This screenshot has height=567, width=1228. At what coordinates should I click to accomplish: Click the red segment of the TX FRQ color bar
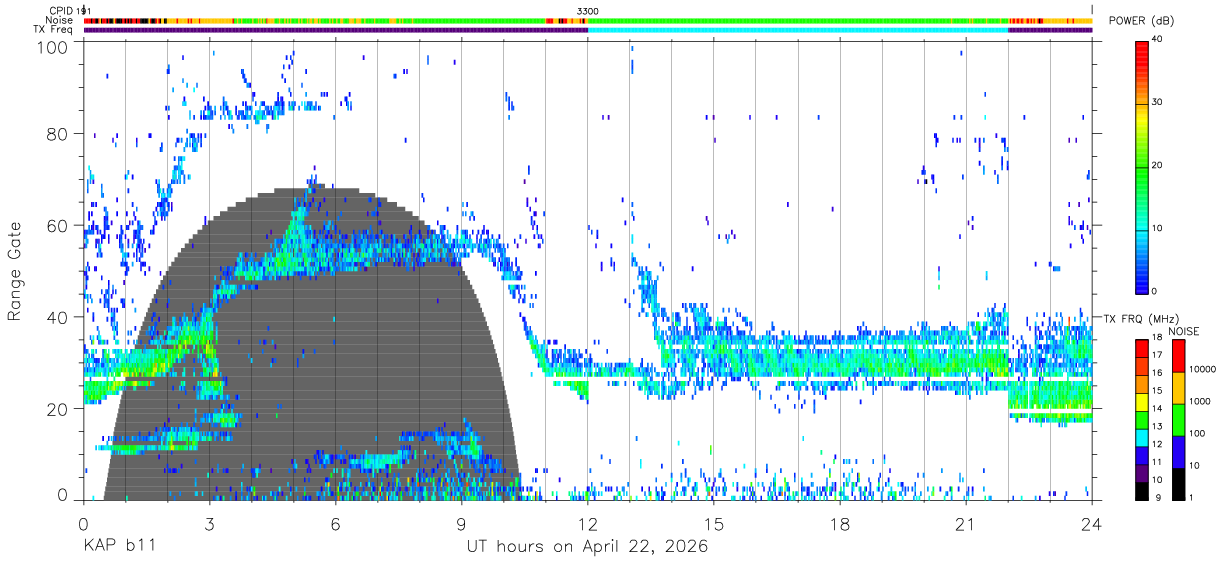(1141, 349)
